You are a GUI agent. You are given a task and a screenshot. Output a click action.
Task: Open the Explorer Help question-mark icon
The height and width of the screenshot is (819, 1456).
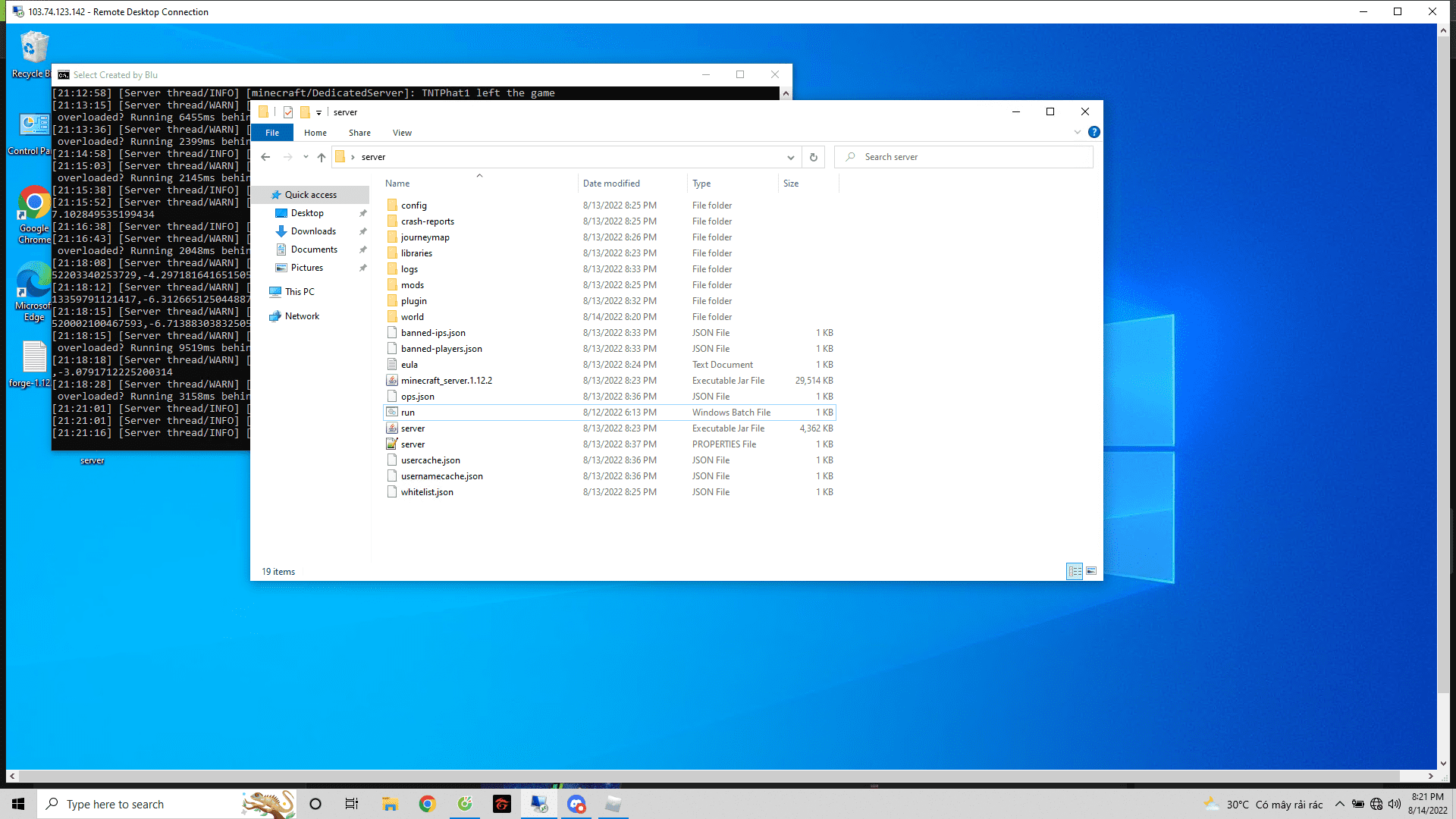[1094, 132]
